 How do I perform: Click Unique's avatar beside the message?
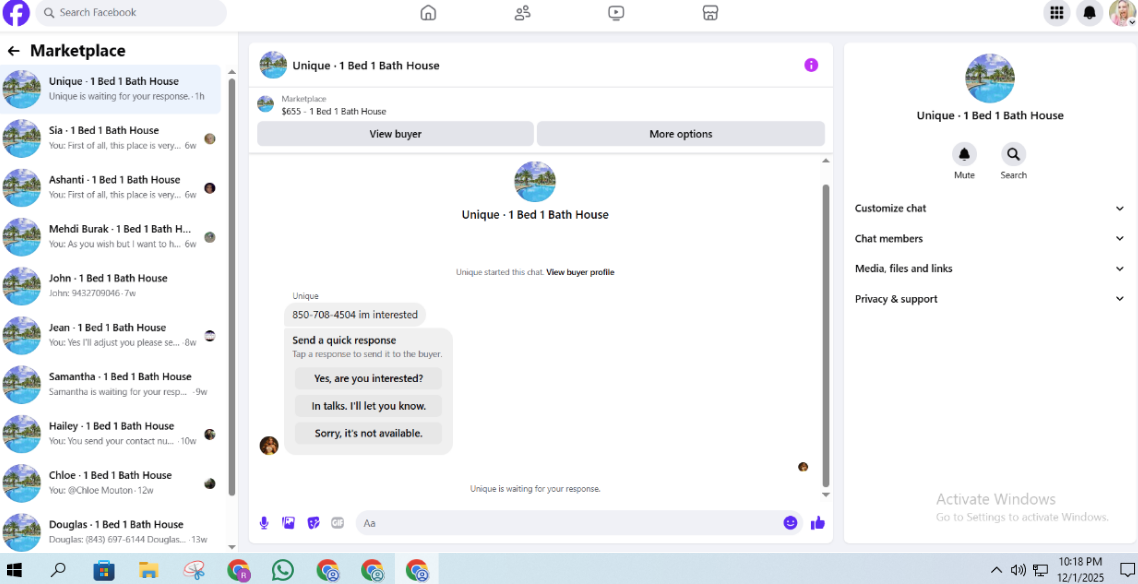coord(269,445)
